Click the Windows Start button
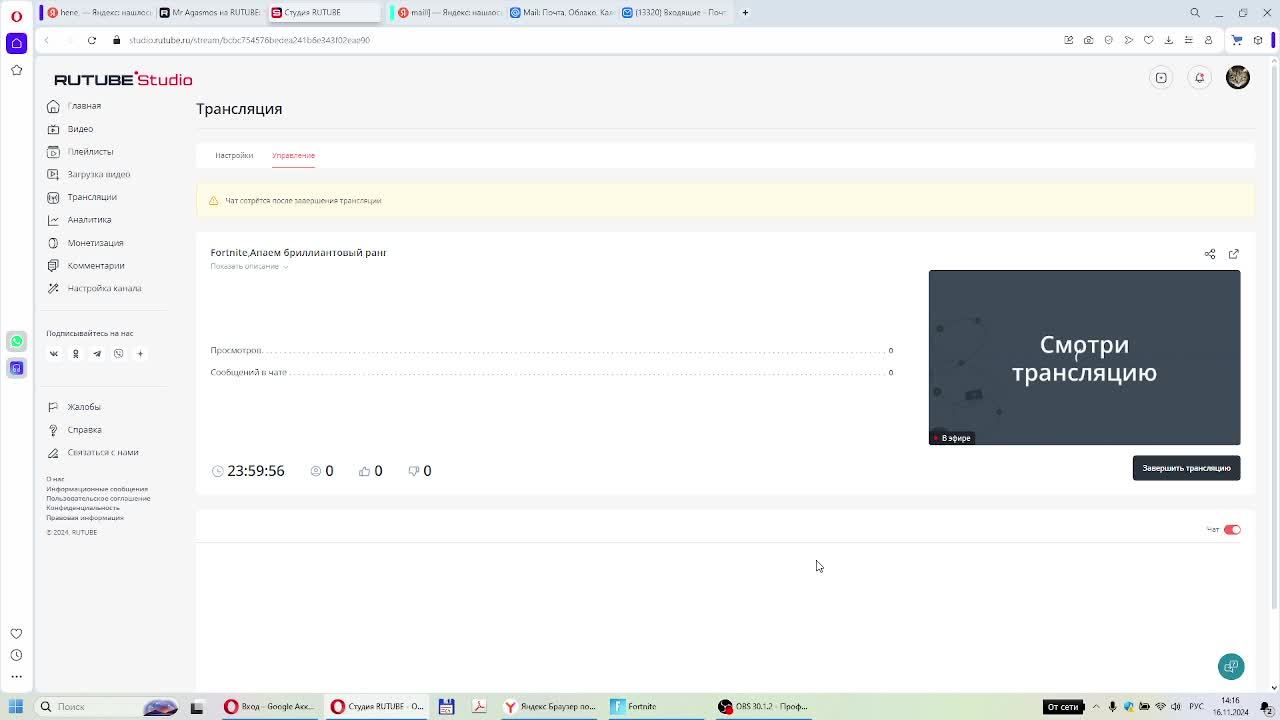The height and width of the screenshot is (720, 1280). click(x=16, y=706)
